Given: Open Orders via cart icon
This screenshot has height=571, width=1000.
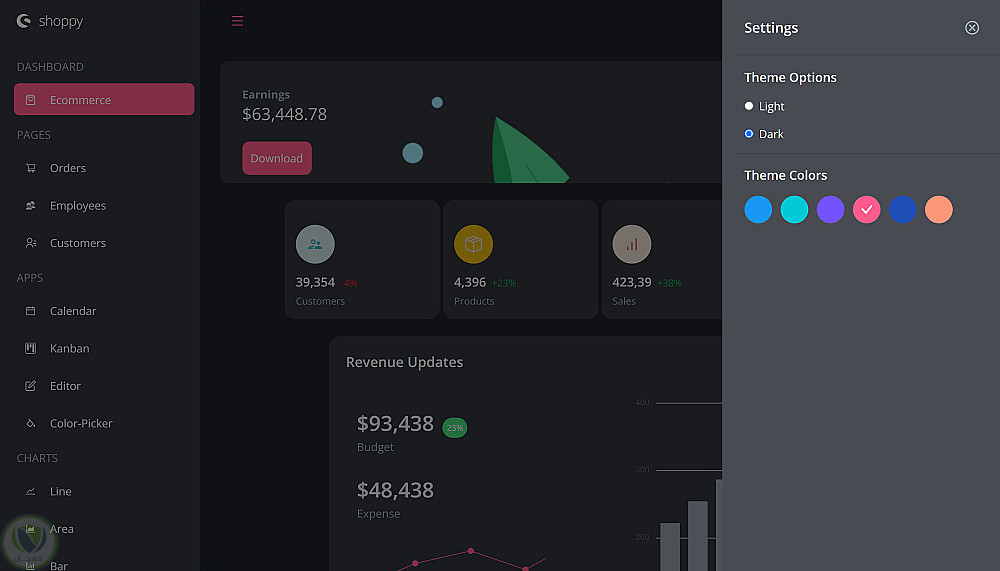Looking at the screenshot, I should [31, 168].
